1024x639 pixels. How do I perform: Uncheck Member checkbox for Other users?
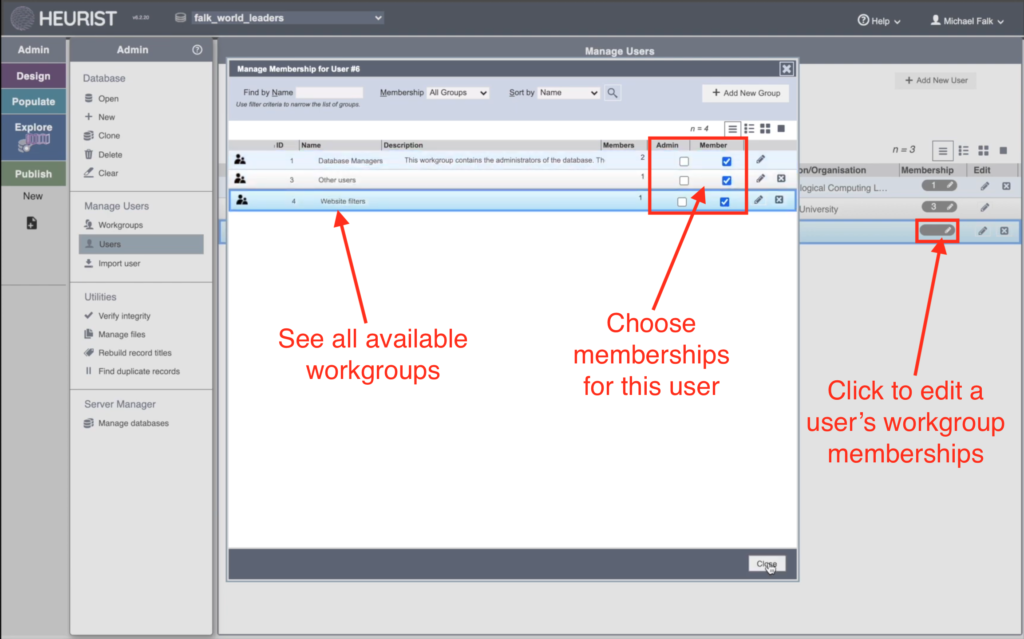[x=726, y=180]
